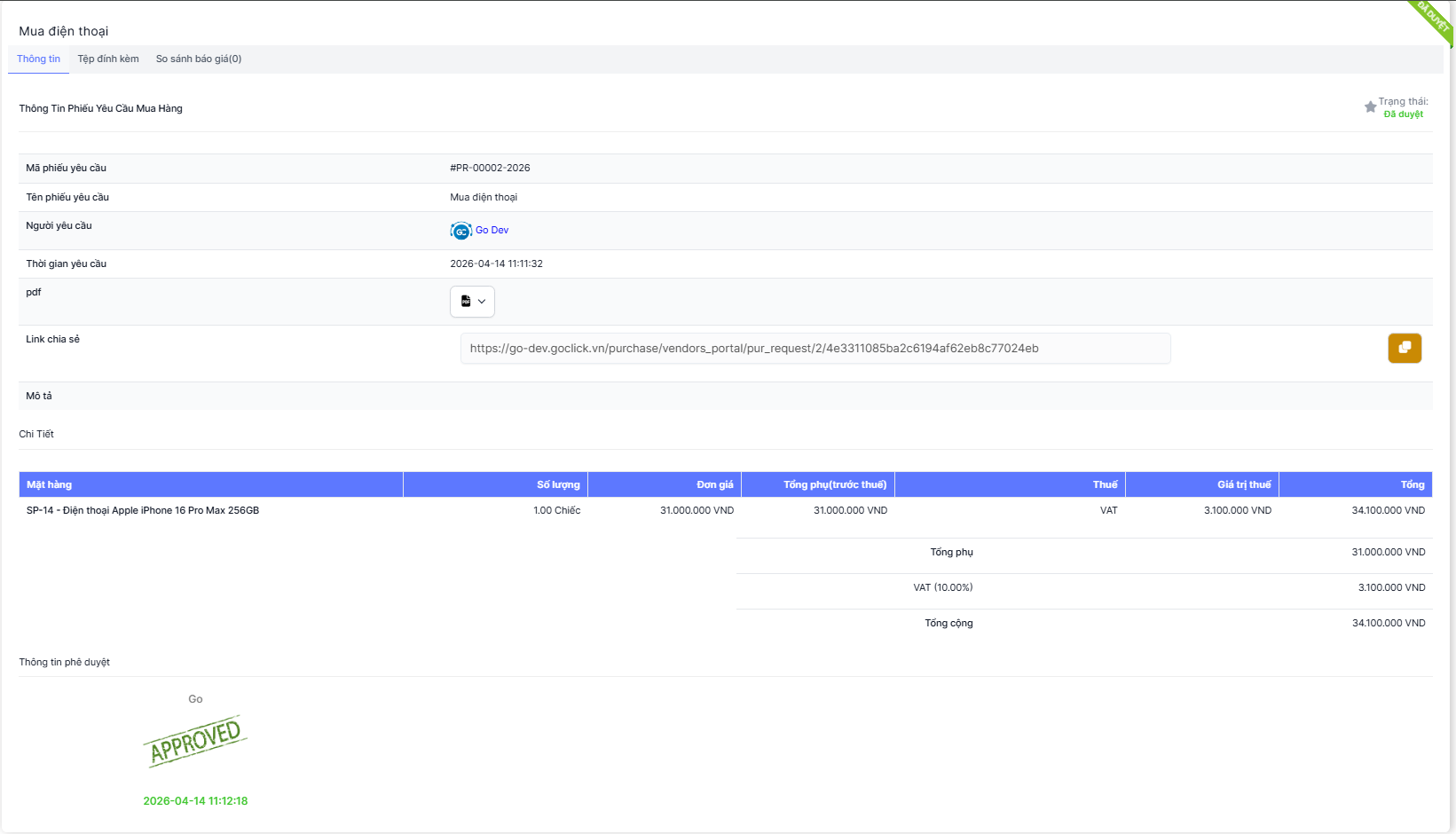Click the Đơn giá column header
Viewport: 1456px width, 834px height.
[x=714, y=484]
